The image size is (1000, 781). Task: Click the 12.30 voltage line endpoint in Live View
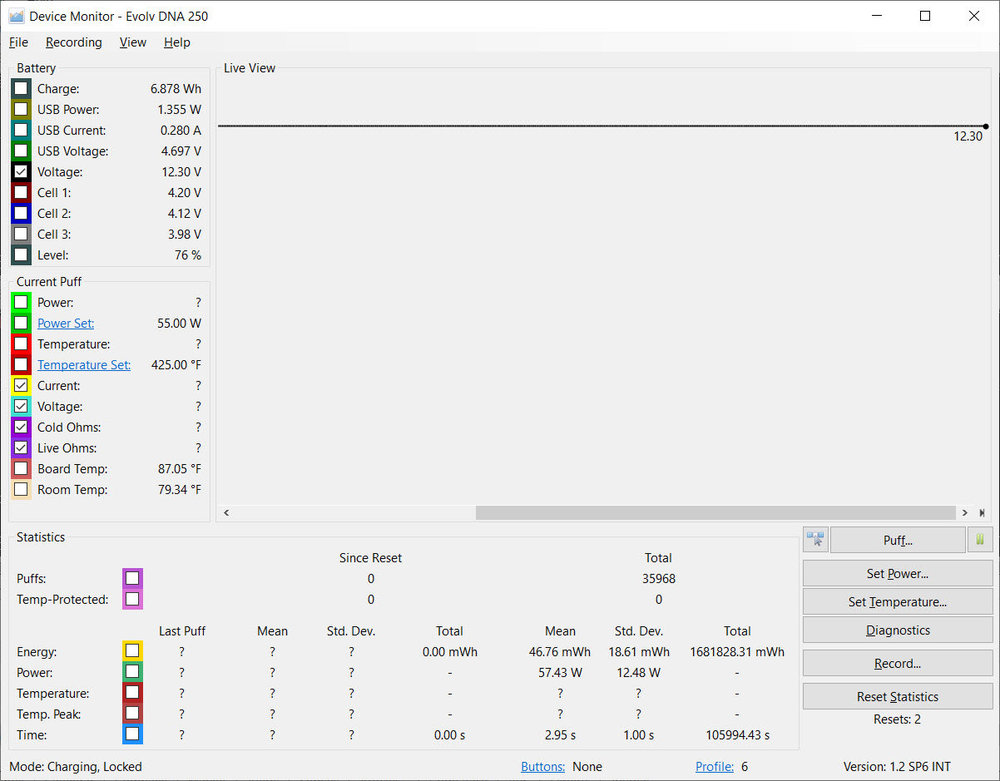pyautogui.click(x=986, y=126)
